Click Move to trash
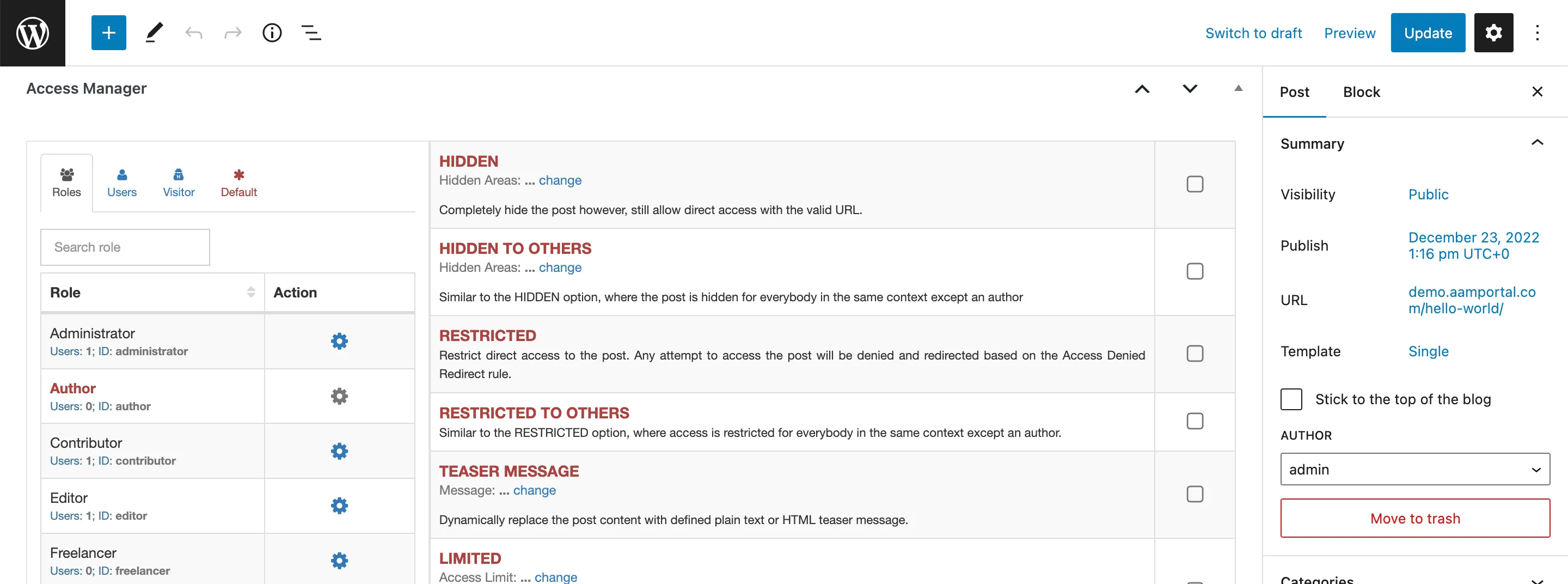This screenshot has height=584, width=1568. click(x=1414, y=519)
